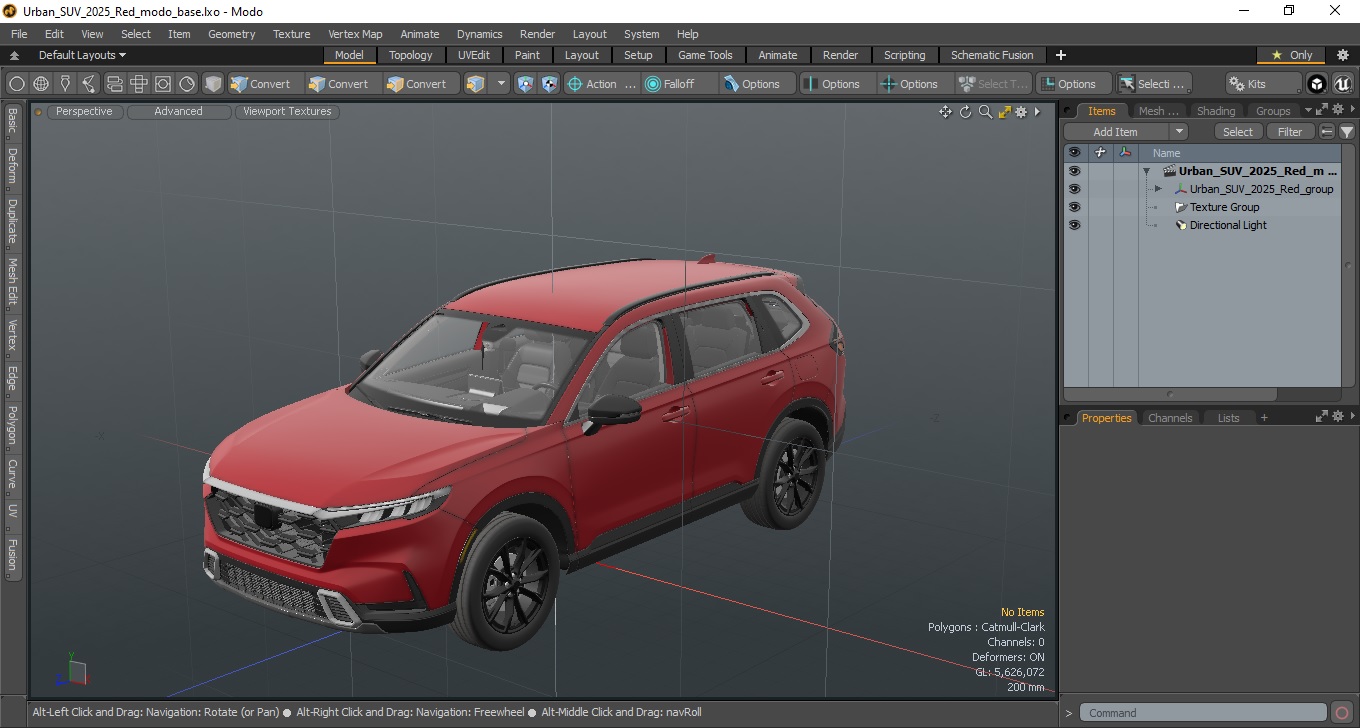The image size is (1360, 728).
Task: Click the Command input field
Action: tap(1204, 713)
